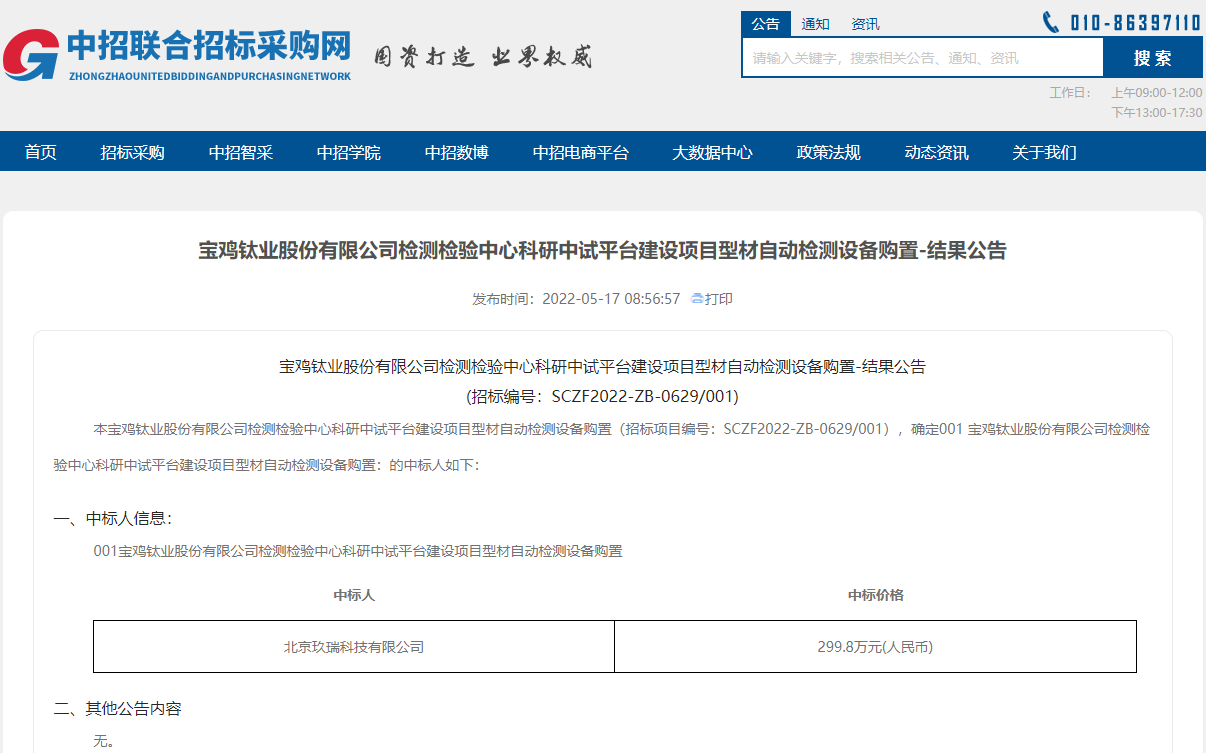1206x753 pixels.
Task: Open the 招标采购 navigation menu
Action: [132, 152]
